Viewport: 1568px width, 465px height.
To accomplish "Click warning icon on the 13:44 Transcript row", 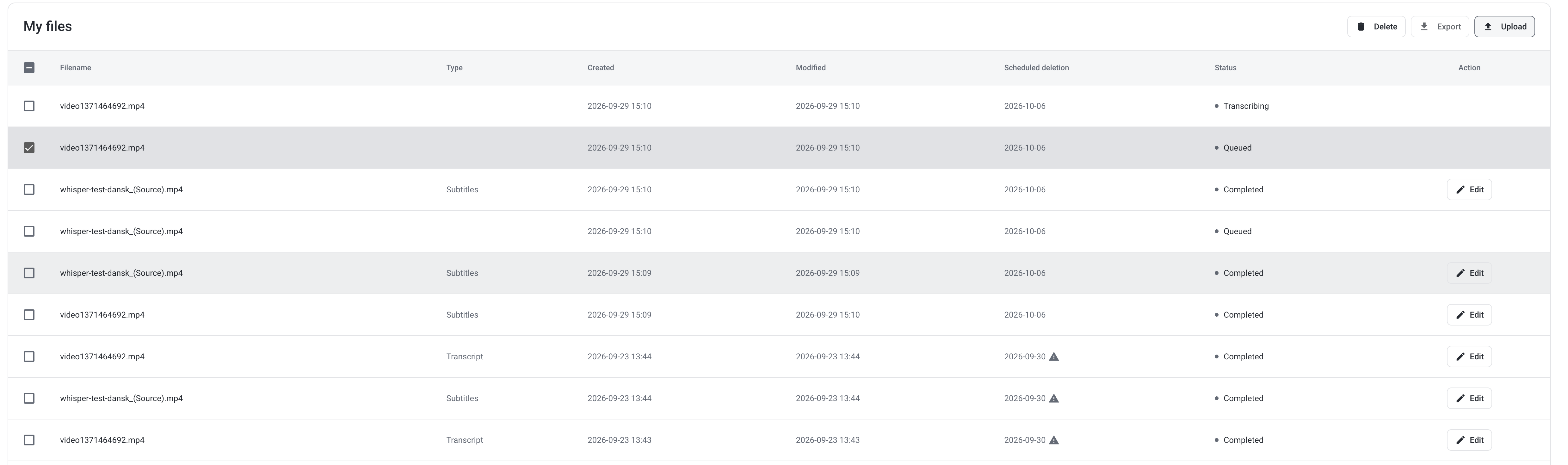I will 1054,357.
